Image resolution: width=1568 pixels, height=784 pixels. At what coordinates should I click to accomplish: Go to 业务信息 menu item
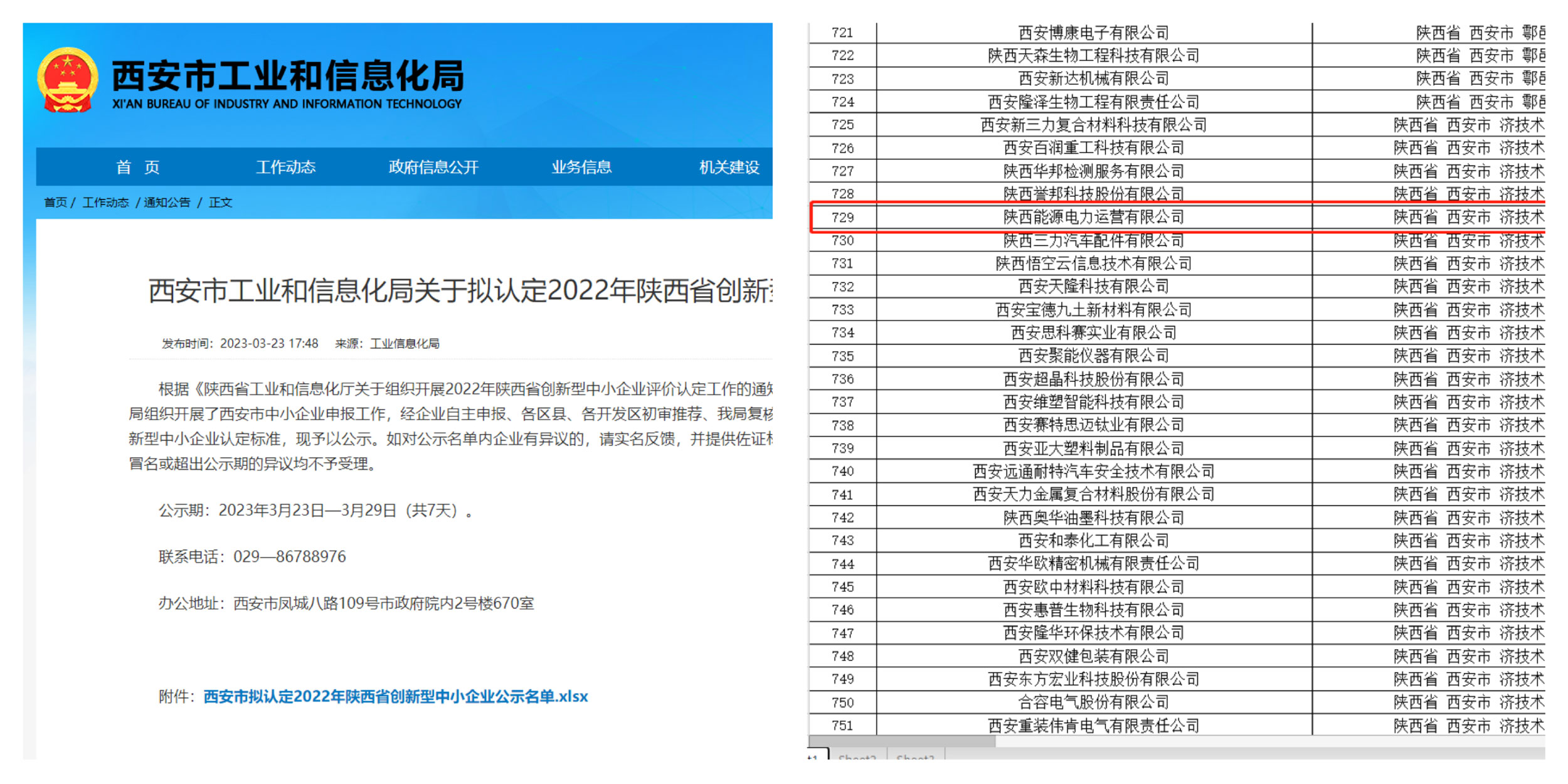tap(581, 167)
